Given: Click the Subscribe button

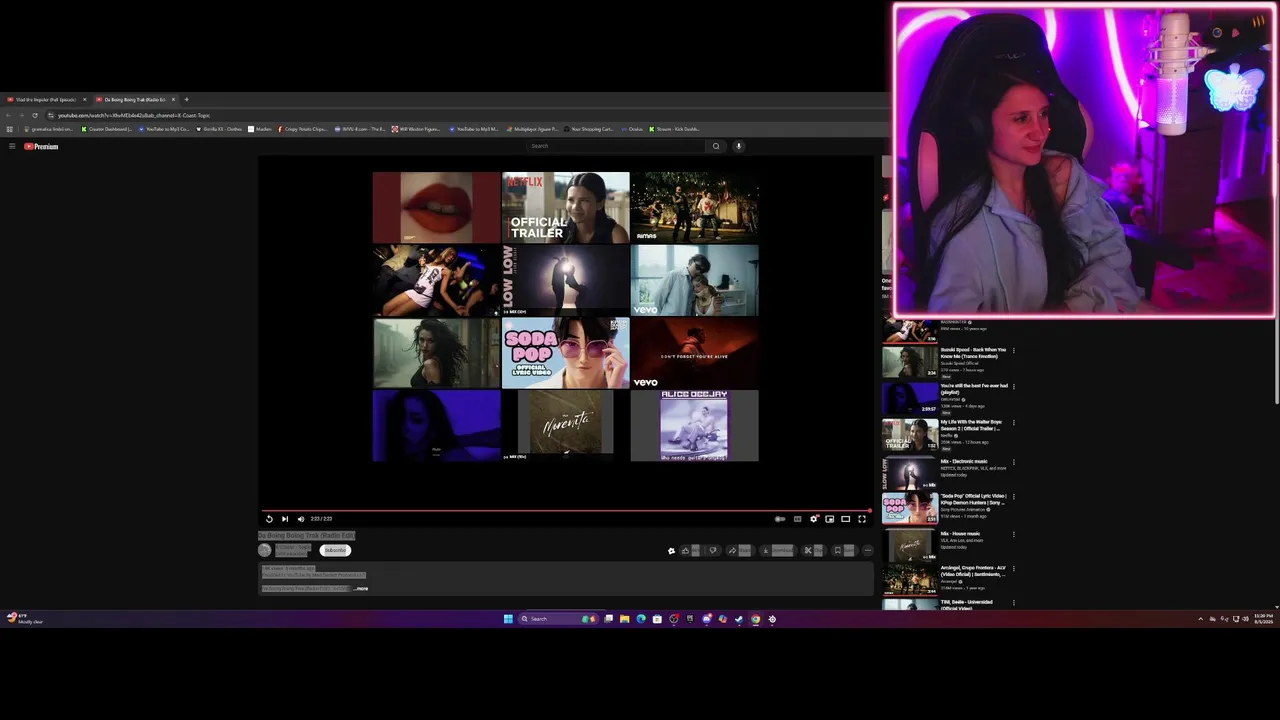Looking at the screenshot, I should [335, 550].
